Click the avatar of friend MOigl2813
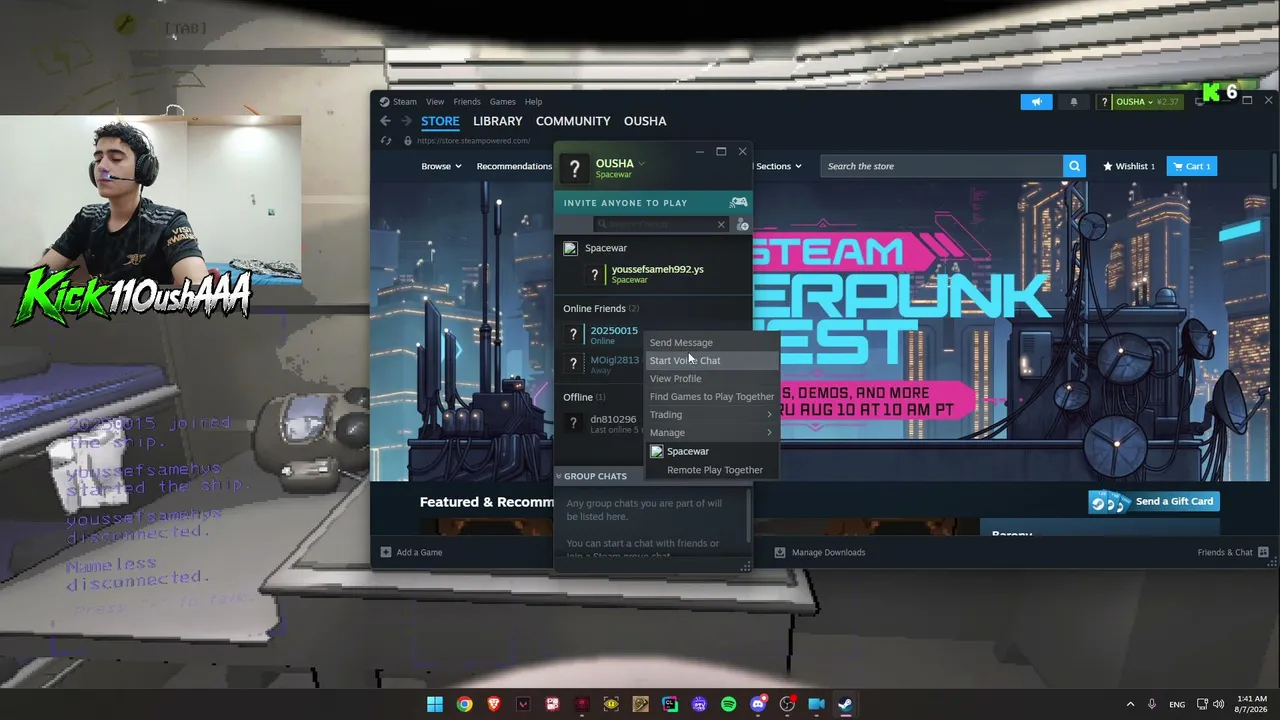 [573, 364]
